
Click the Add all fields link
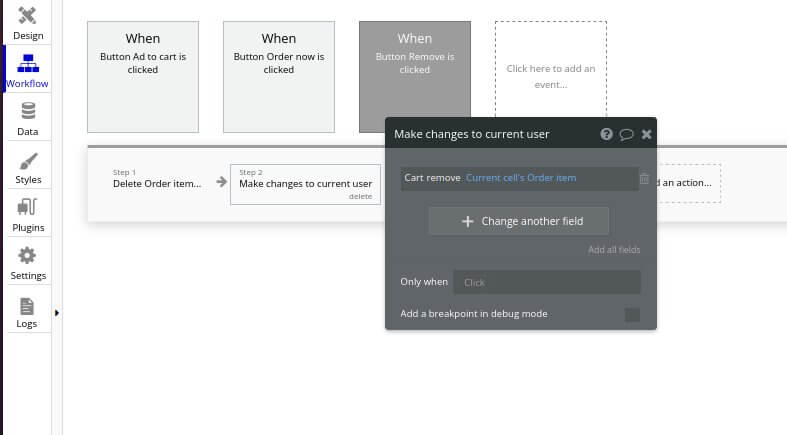(x=614, y=250)
